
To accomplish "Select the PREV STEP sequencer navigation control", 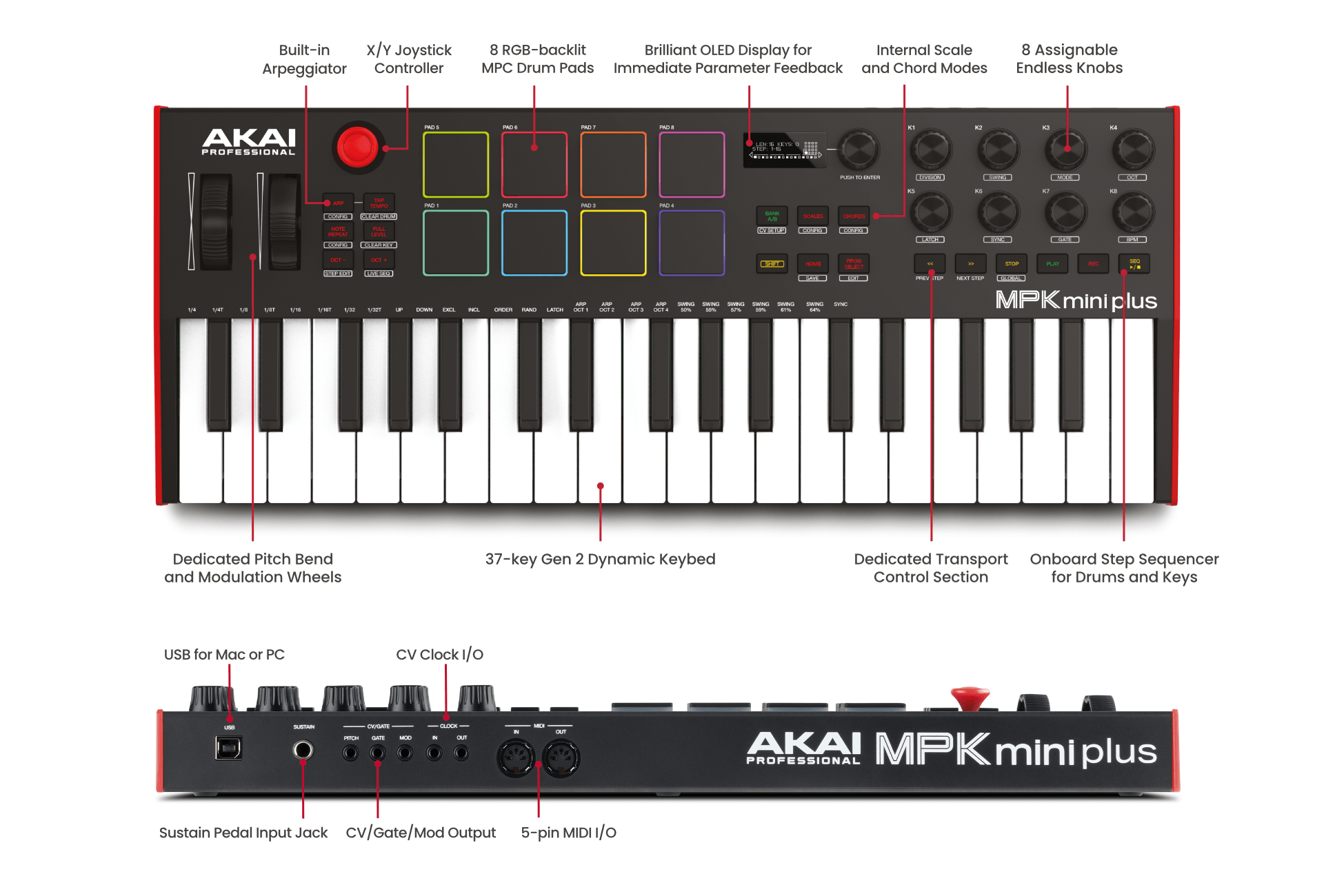I will tap(920, 264).
